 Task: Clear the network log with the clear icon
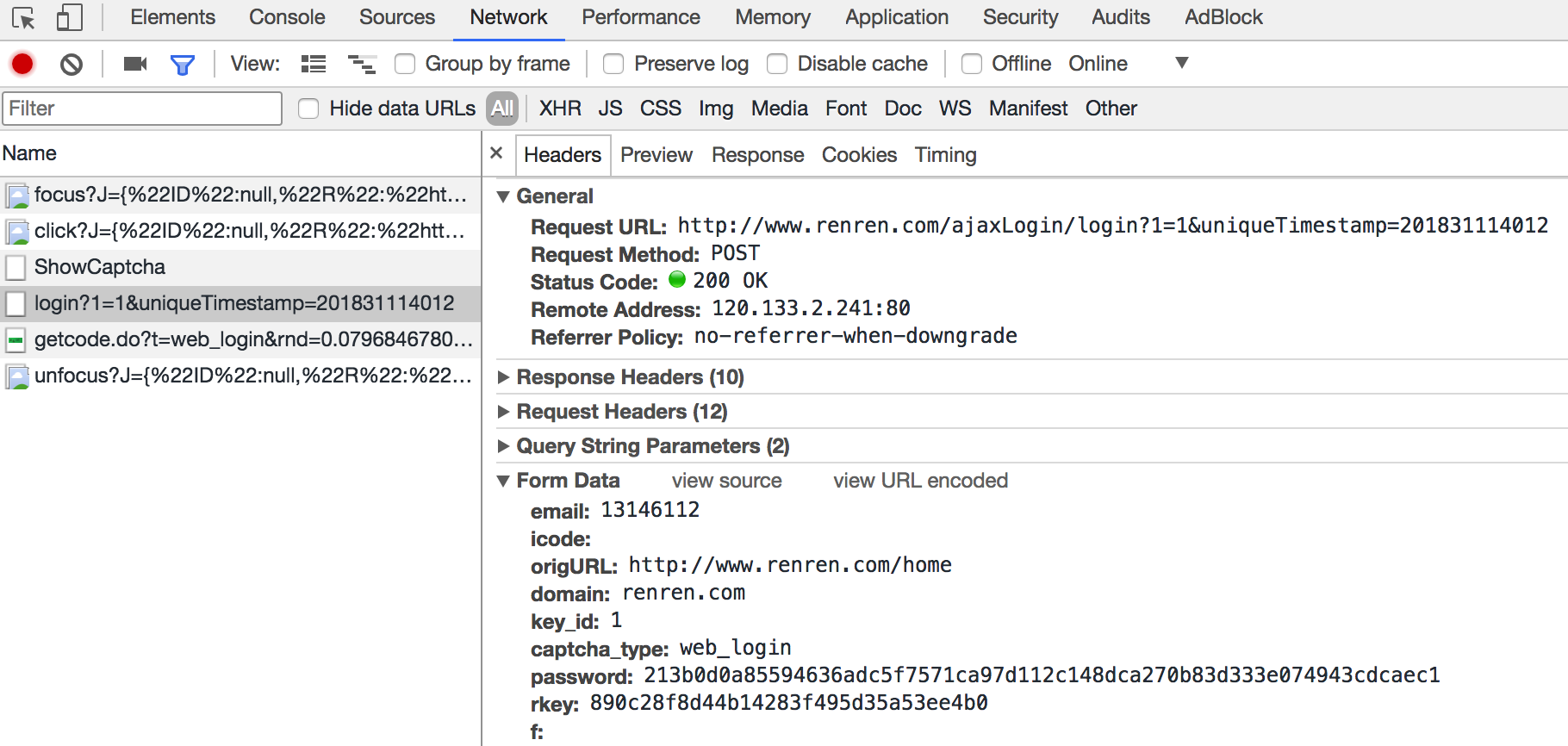[72, 64]
